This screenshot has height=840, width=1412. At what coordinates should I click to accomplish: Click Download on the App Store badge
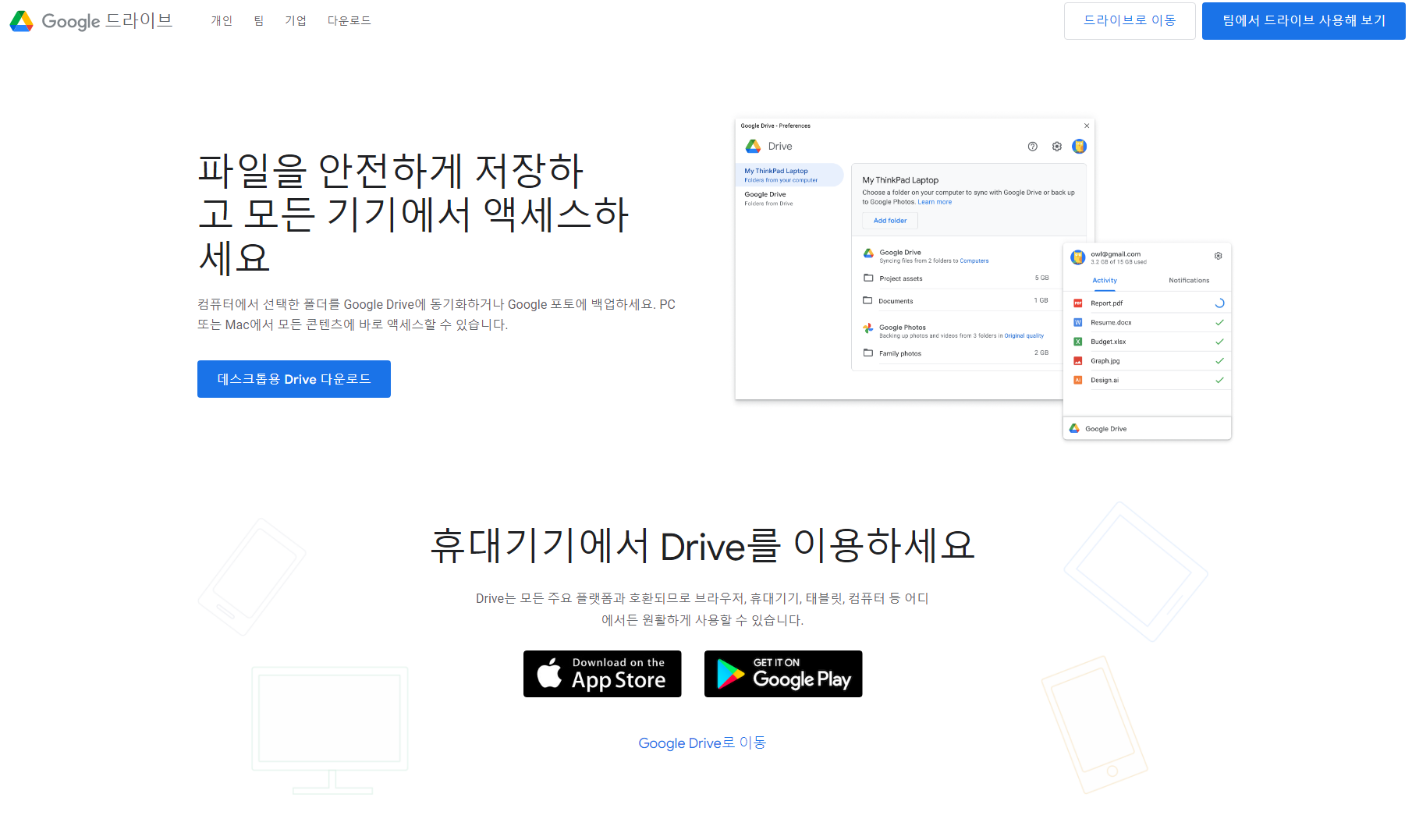point(602,674)
